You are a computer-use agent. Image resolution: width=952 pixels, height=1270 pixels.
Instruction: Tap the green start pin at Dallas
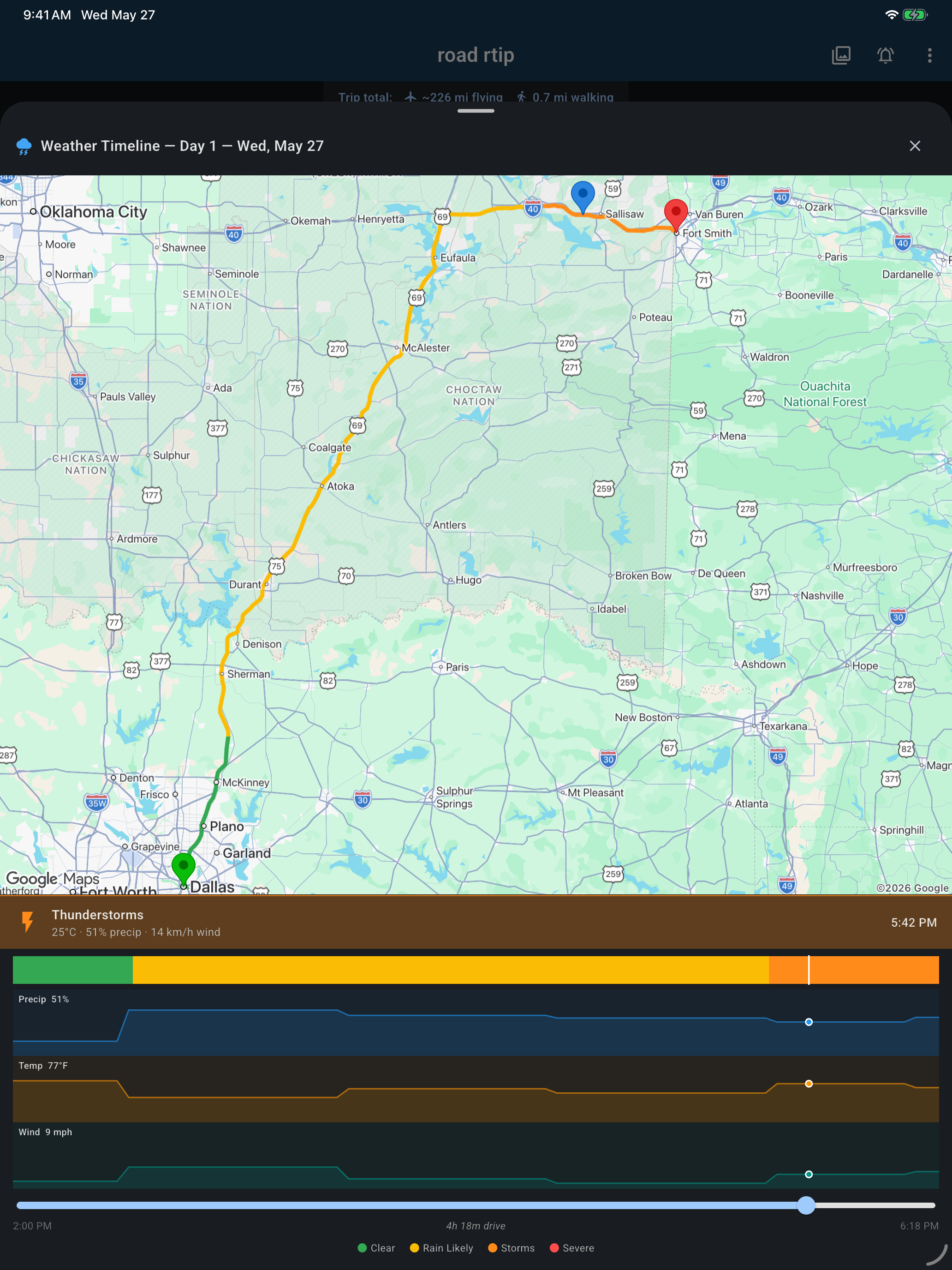[184, 870]
